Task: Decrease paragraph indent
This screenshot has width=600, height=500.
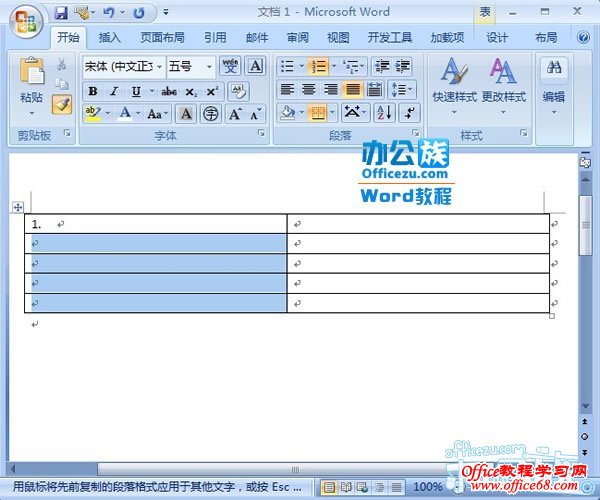Action: (382, 66)
